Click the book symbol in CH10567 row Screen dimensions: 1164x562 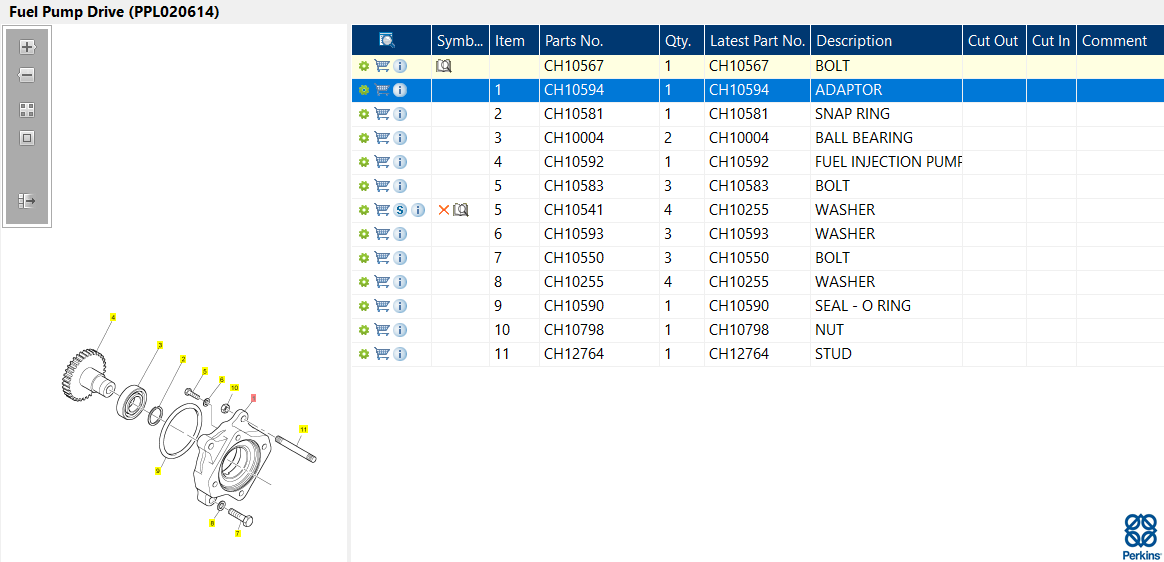444,66
